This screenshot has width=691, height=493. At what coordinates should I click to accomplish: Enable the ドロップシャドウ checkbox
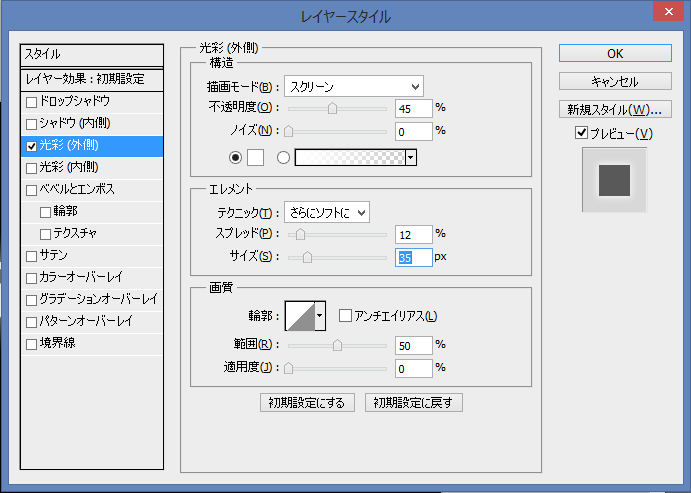32,102
